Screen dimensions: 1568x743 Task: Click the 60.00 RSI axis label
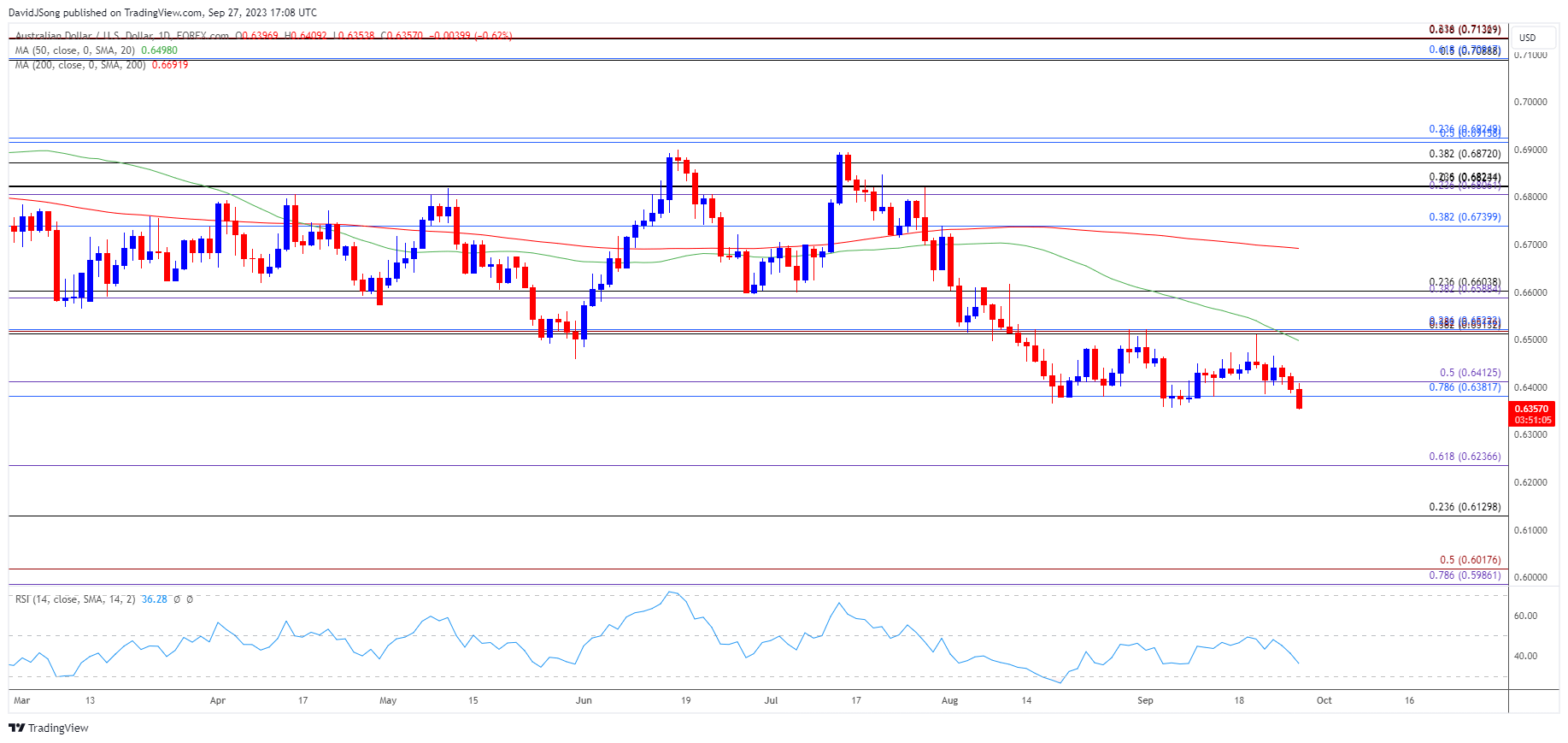click(x=1525, y=616)
